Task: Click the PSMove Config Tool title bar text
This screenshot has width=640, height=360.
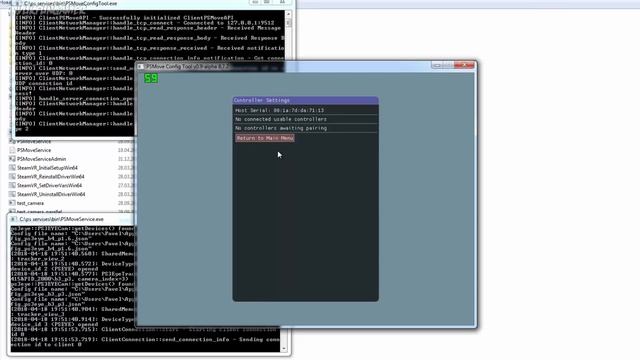Action: 188,66
